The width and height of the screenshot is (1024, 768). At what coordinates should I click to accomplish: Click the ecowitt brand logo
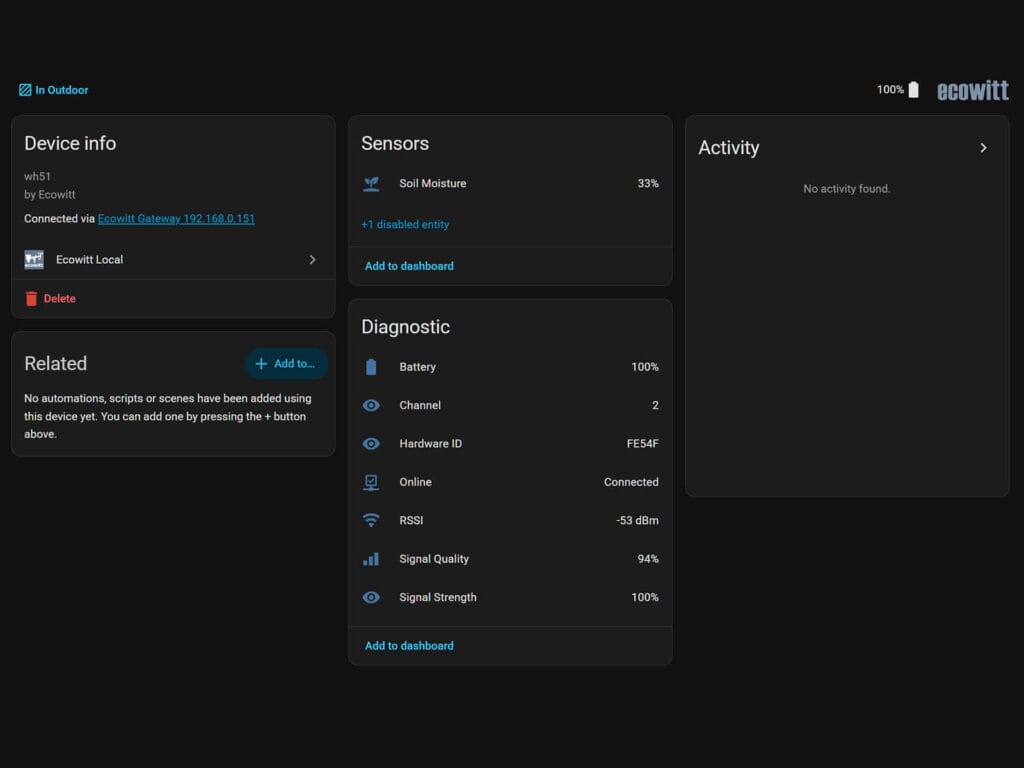point(972,90)
